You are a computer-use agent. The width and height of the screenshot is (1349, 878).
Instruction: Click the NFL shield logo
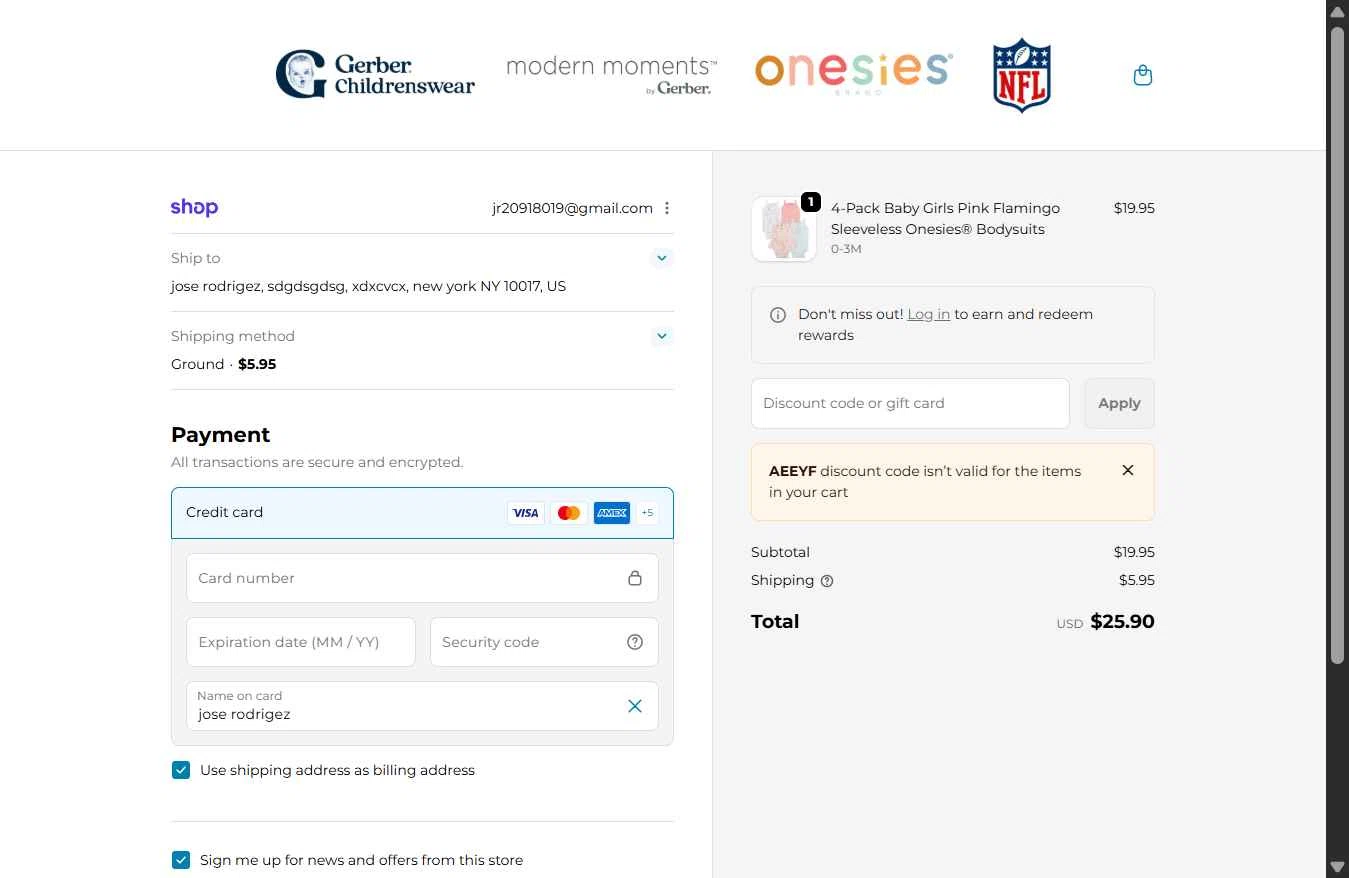point(1021,75)
